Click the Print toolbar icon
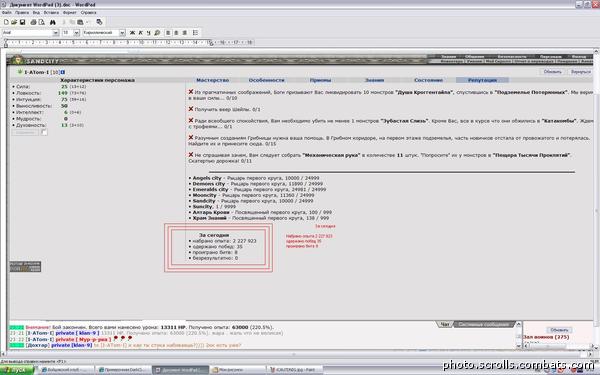 (x=33, y=22)
